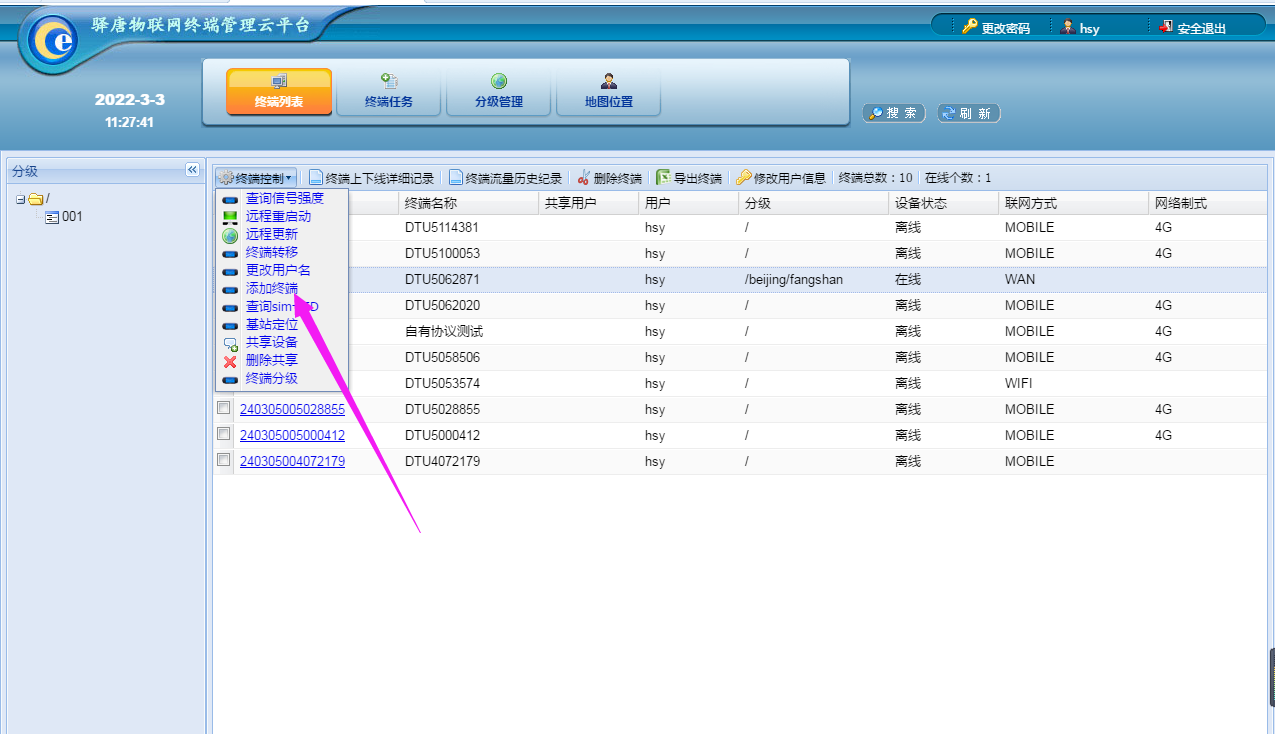The width and height of the screenshot is (1275, 734).
Task: Click the 在线个数：1 counter text
Action: click(958, 178)
